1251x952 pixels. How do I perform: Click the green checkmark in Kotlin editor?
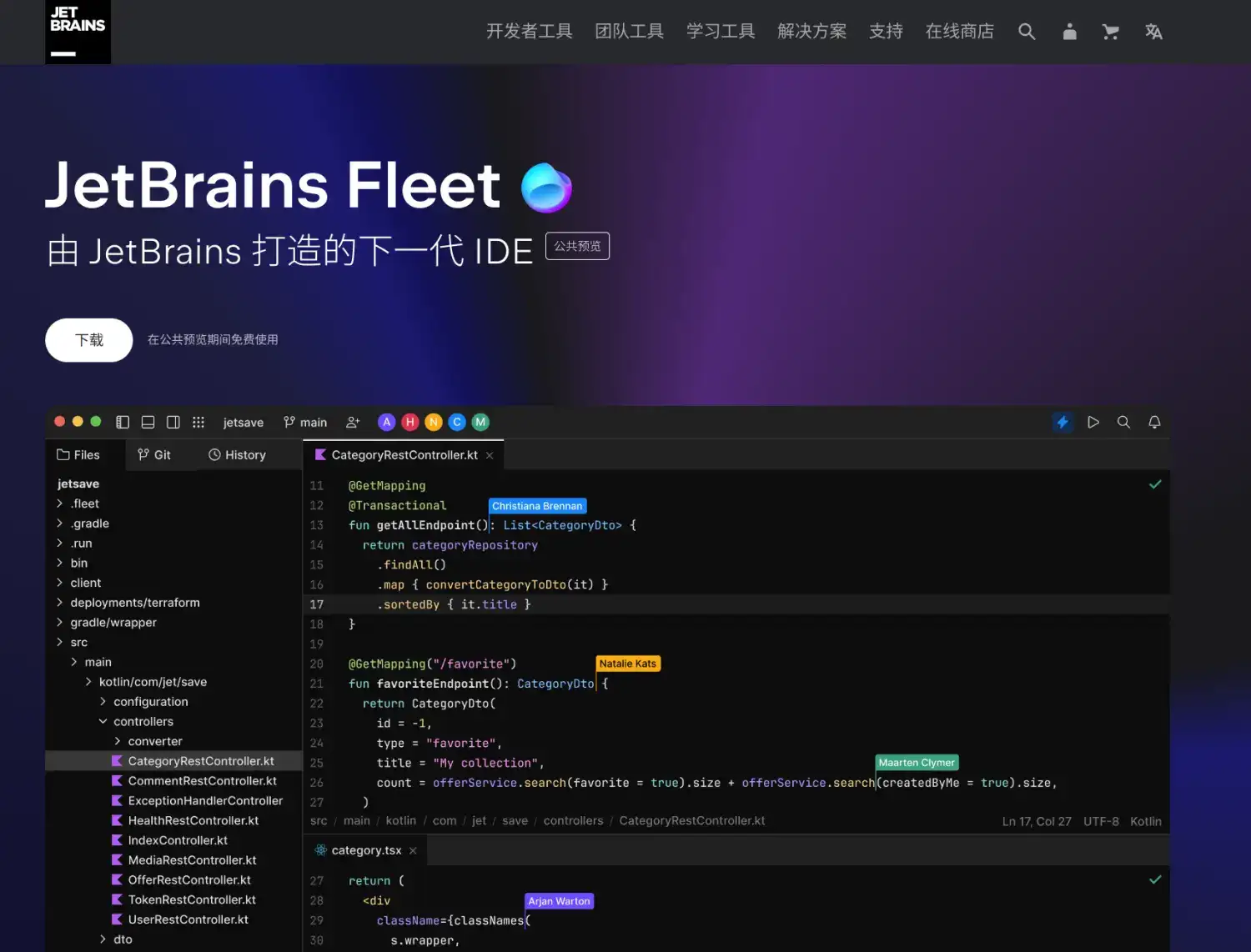pyautogui.click(x=1155, y=484)
